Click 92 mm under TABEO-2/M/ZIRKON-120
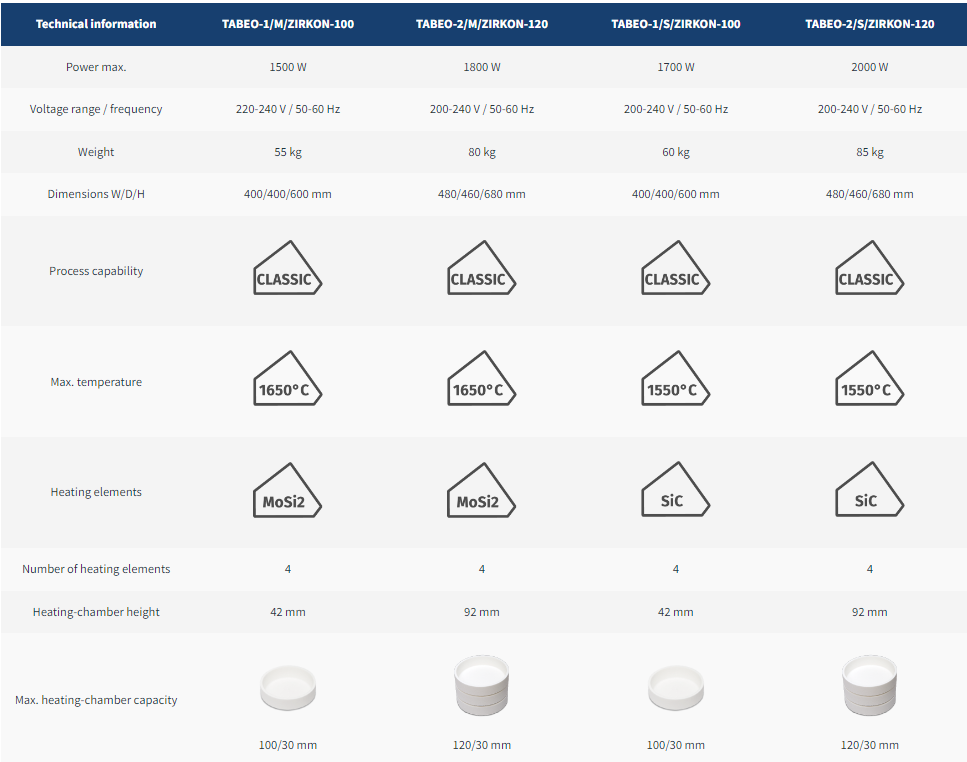The width and height of the screenshot is (967, 762). coord(482,612)
